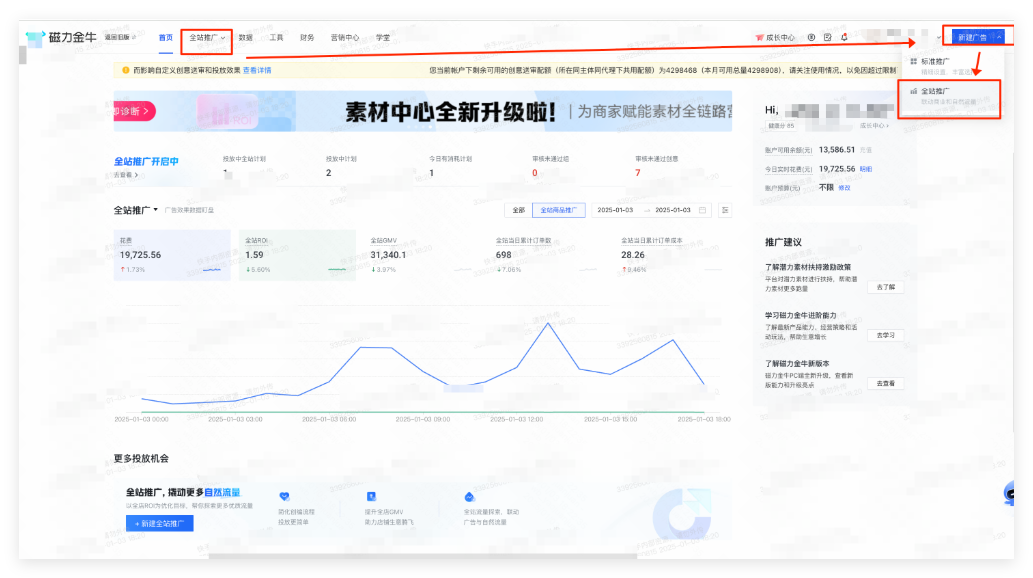Click the notes icon in the header
This screenshot has height=578, width=1033.
pyautogui.click(x=827, y=38)
